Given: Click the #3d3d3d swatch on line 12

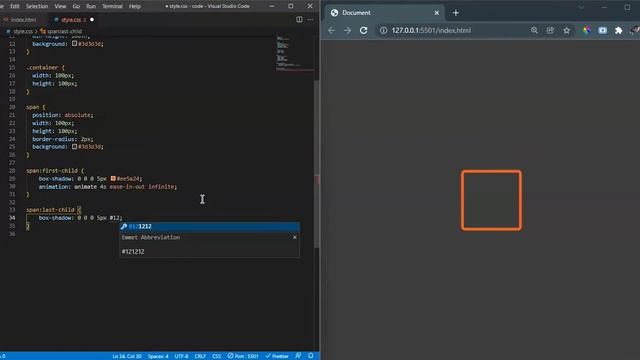Looking at the screenshot, I should pyautogui.click(x=74, y=43).
